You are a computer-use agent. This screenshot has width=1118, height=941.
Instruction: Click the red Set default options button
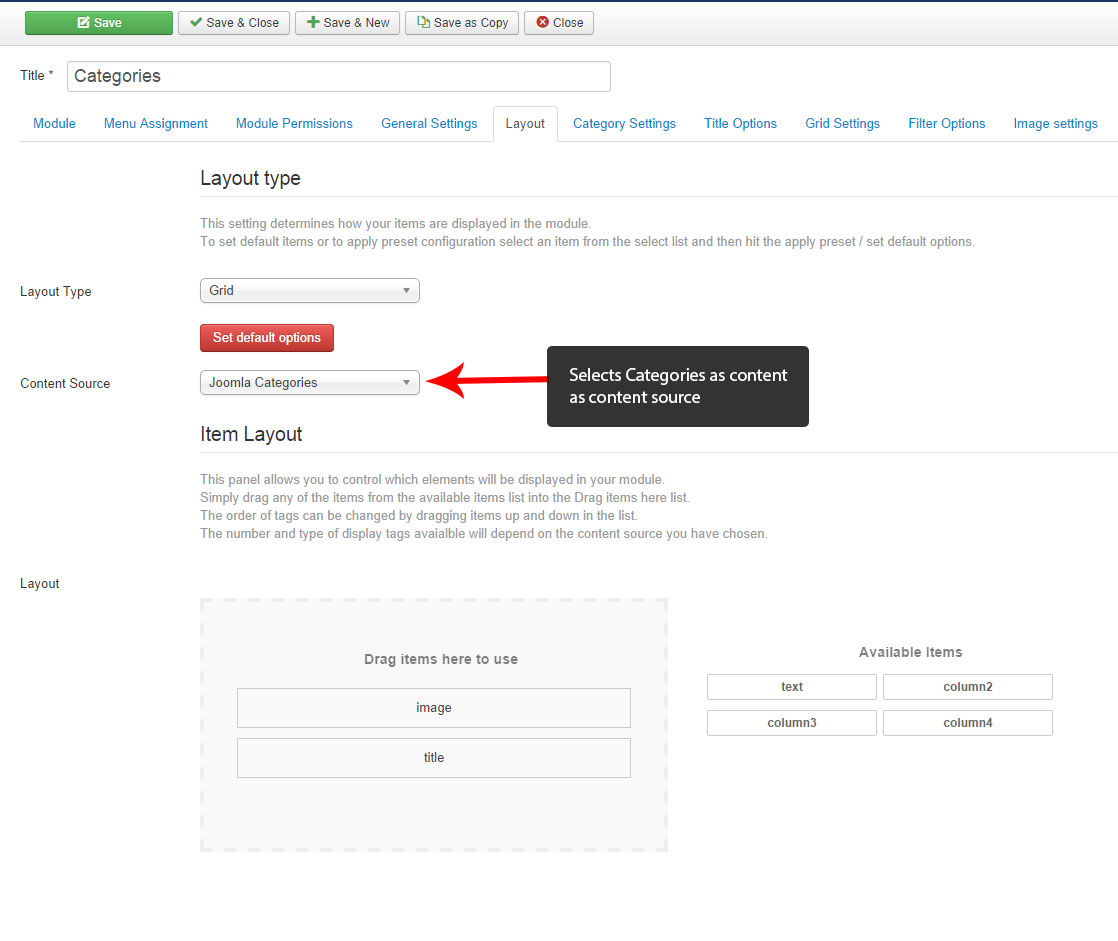tap(267, 338)
